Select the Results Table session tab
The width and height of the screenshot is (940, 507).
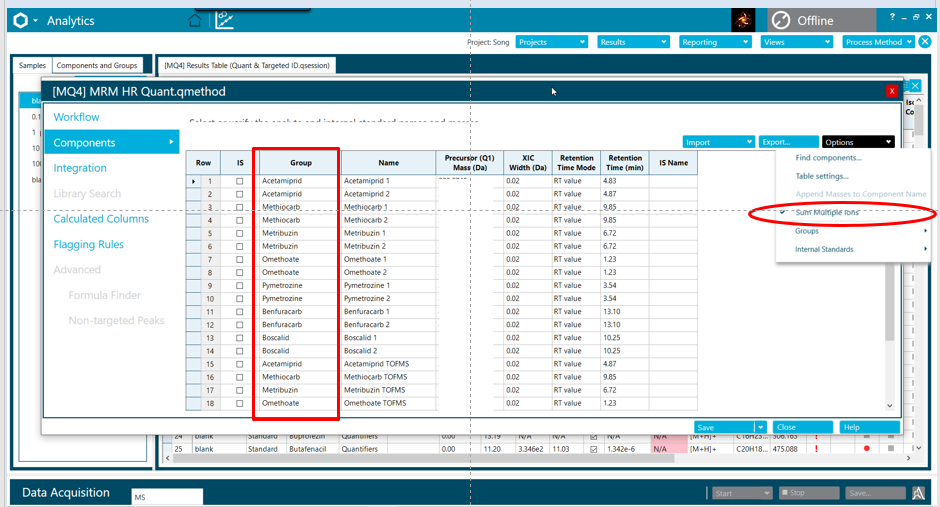click(246, 65)
